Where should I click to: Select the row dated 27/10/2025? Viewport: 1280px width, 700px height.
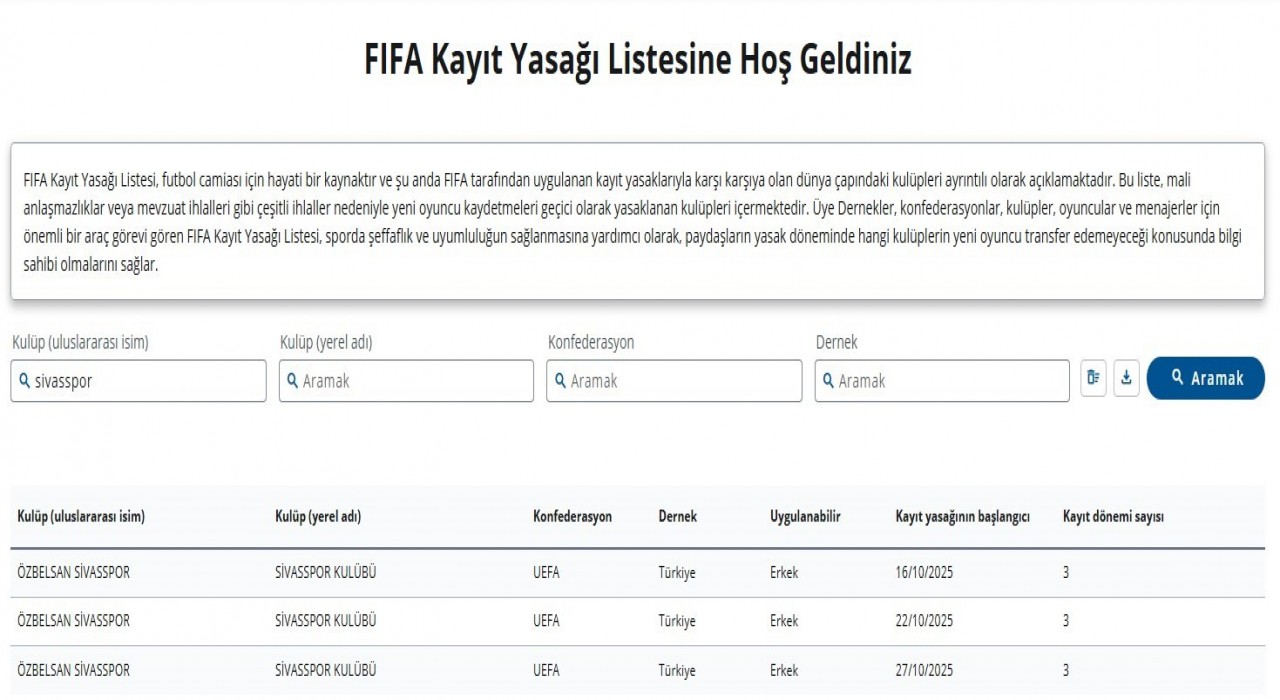click(400, 670)
